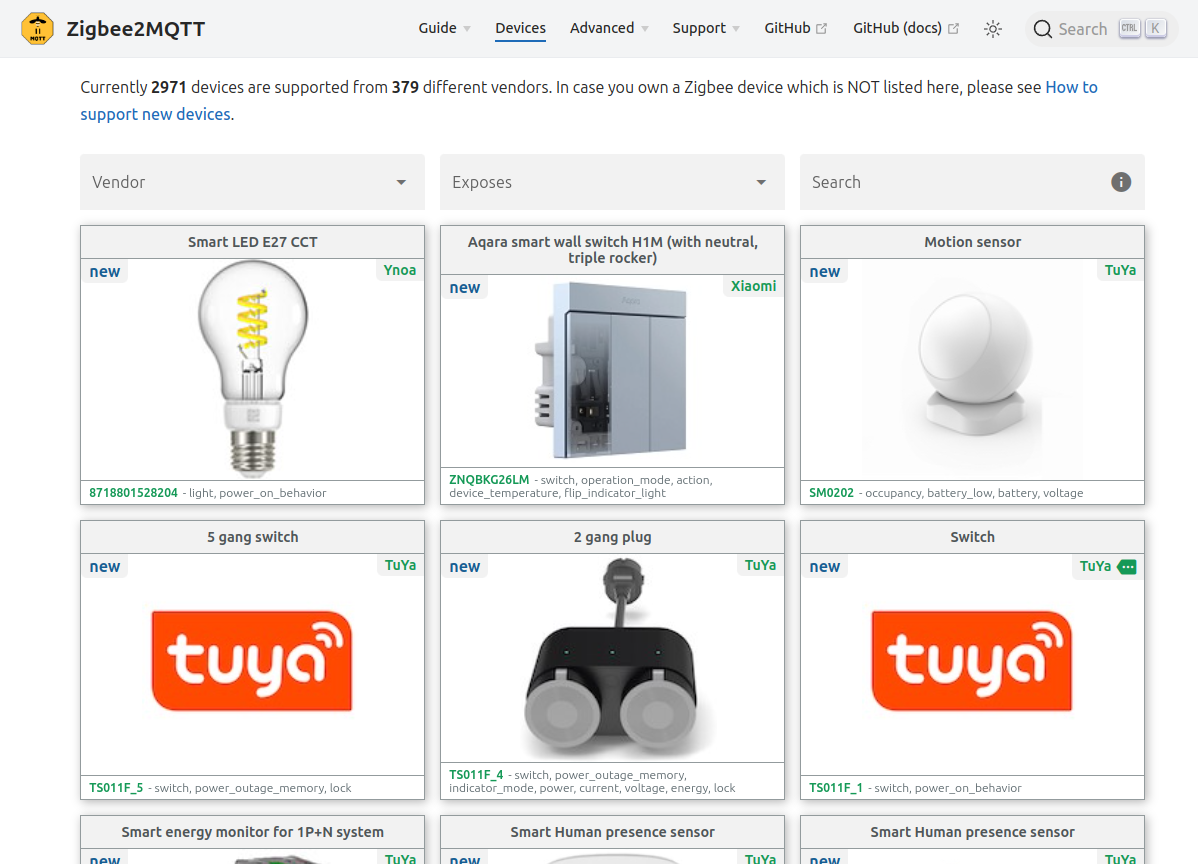Click the TuYa vendor label on 2 gang plug card
1198x864 pixels.
[x=760, y=565]
